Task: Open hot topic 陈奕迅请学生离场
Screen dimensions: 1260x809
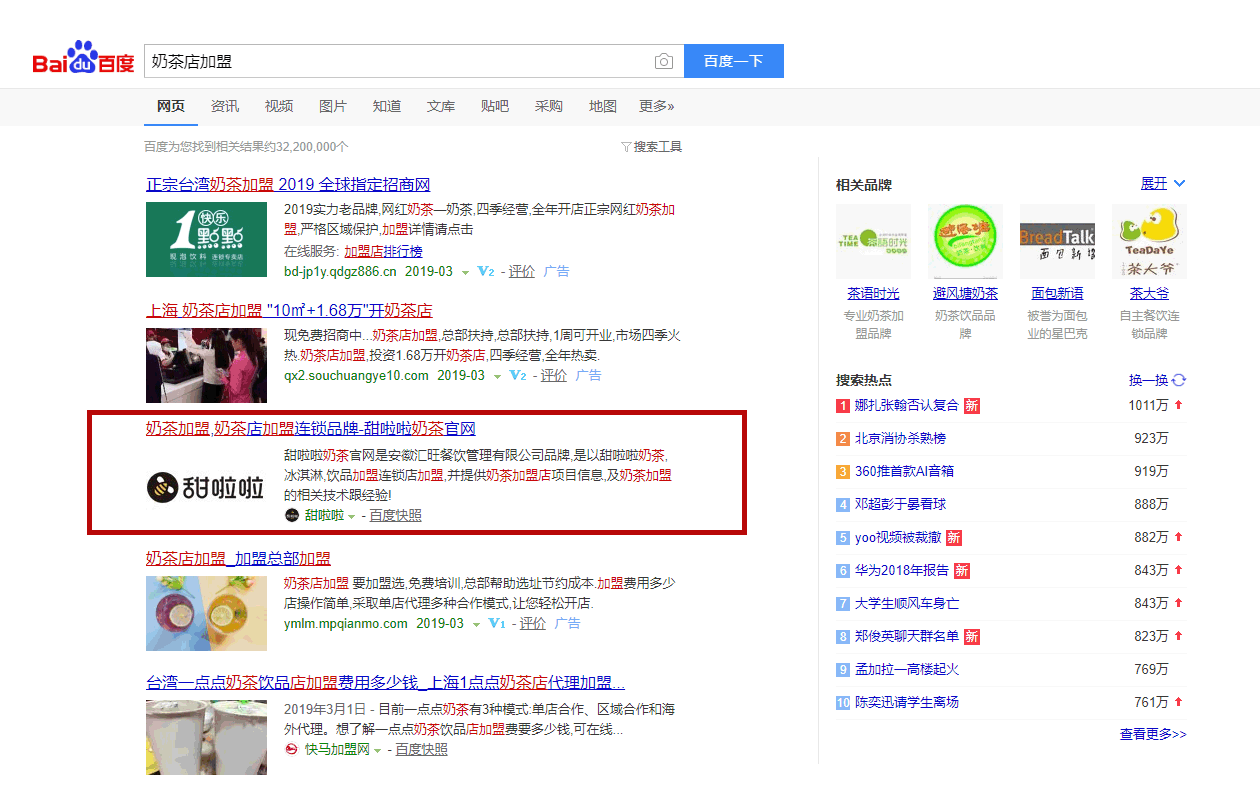Action: [x=907, y=702]
